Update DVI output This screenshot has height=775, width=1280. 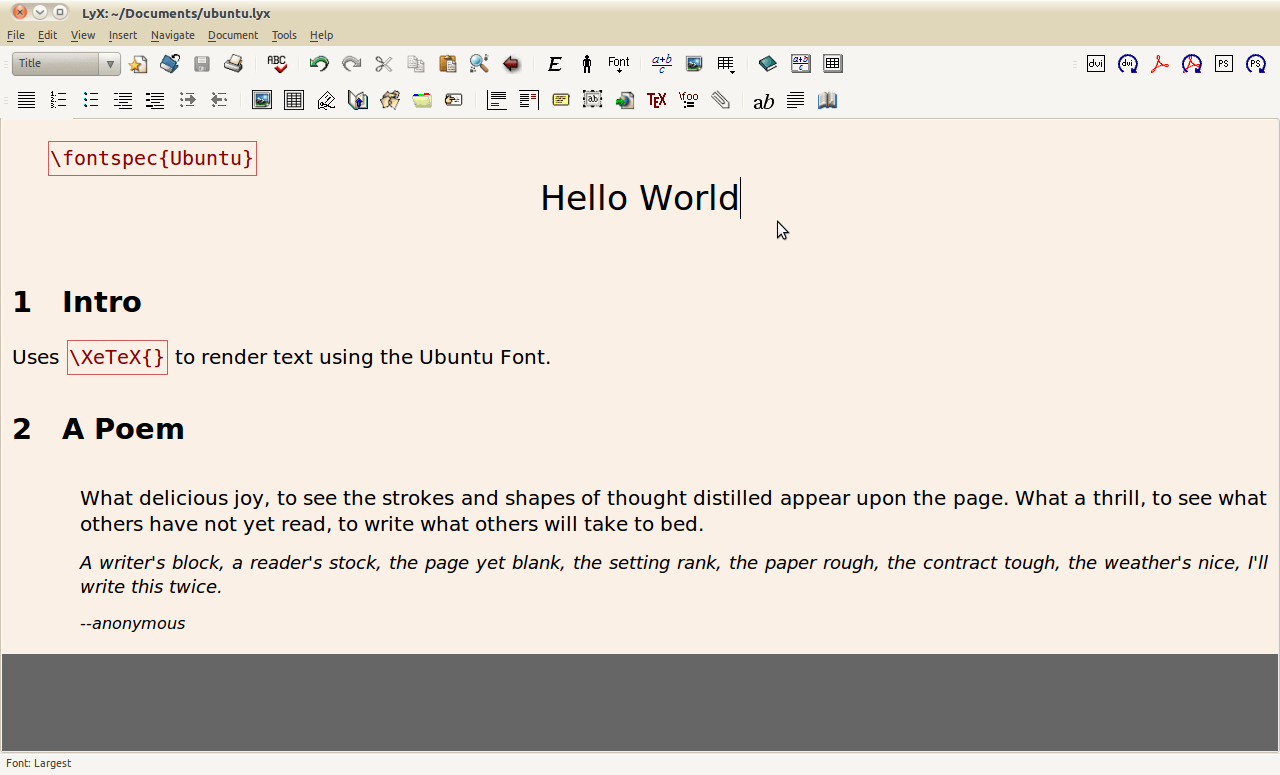click(1128, 64)
